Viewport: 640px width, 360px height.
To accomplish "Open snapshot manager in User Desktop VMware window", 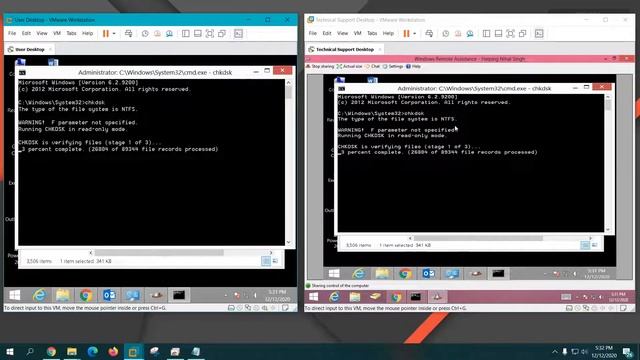I will point(169,33).
